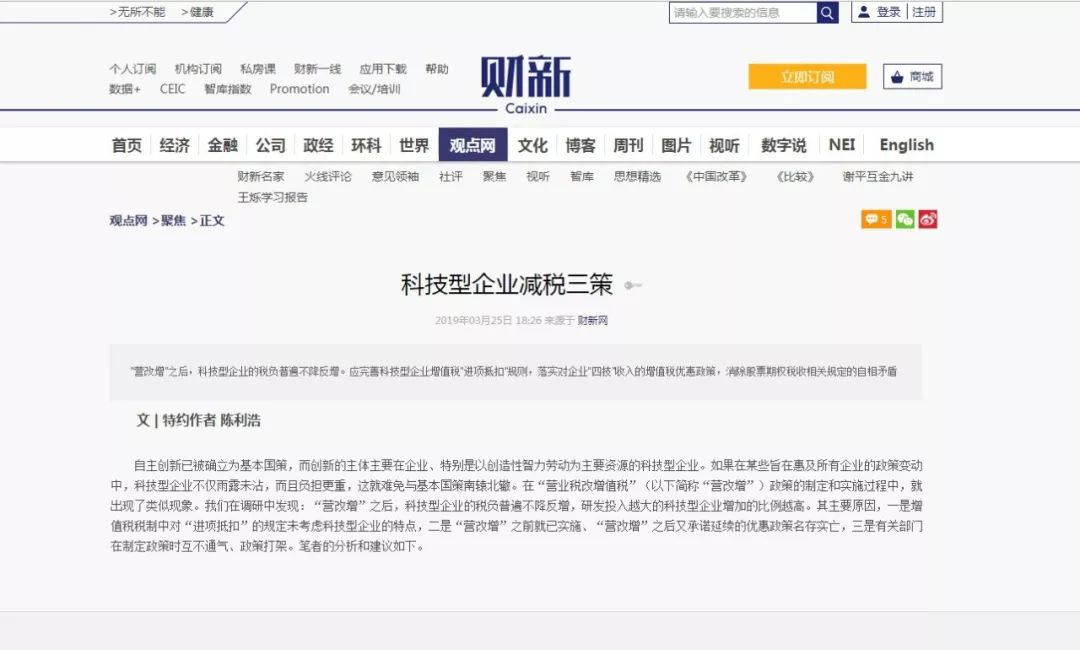
Task: Click 聚焦 in the breadcrumb path
Action: 173,221
